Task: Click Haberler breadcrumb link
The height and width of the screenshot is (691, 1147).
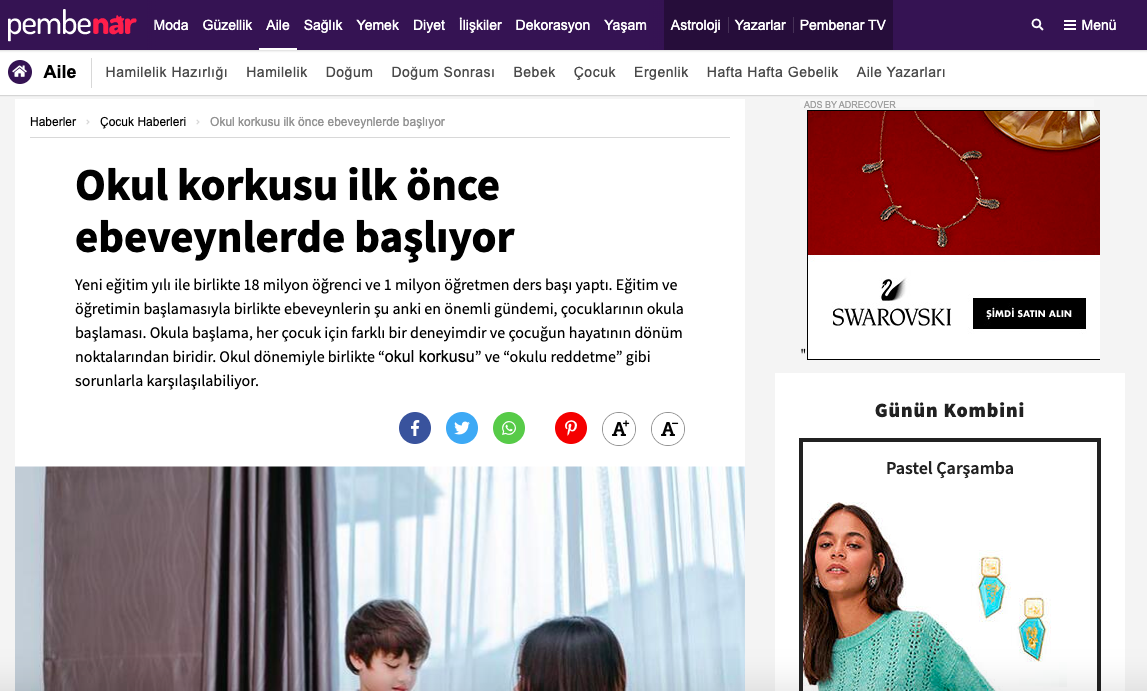Action: pyautogui.click(x=53, y=121)
